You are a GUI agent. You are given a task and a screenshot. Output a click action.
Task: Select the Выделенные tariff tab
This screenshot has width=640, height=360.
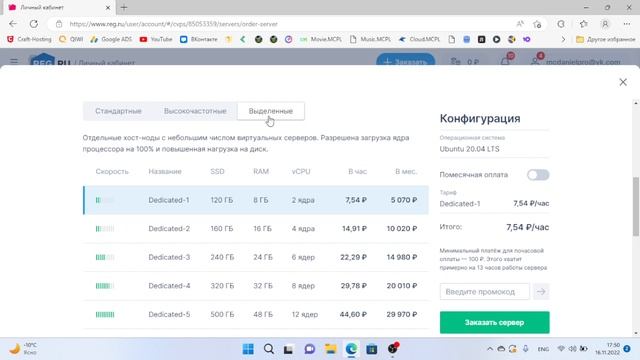[x=271, y=111]
